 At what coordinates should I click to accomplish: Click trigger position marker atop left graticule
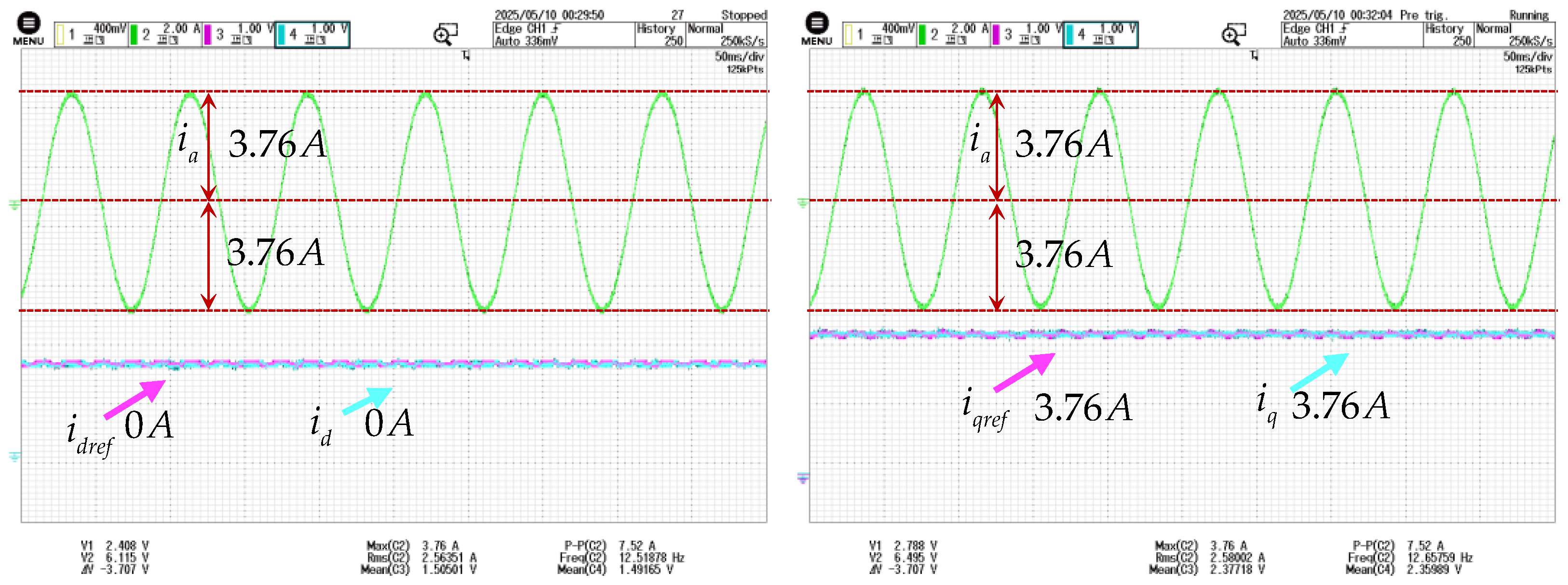coord(466,56)
